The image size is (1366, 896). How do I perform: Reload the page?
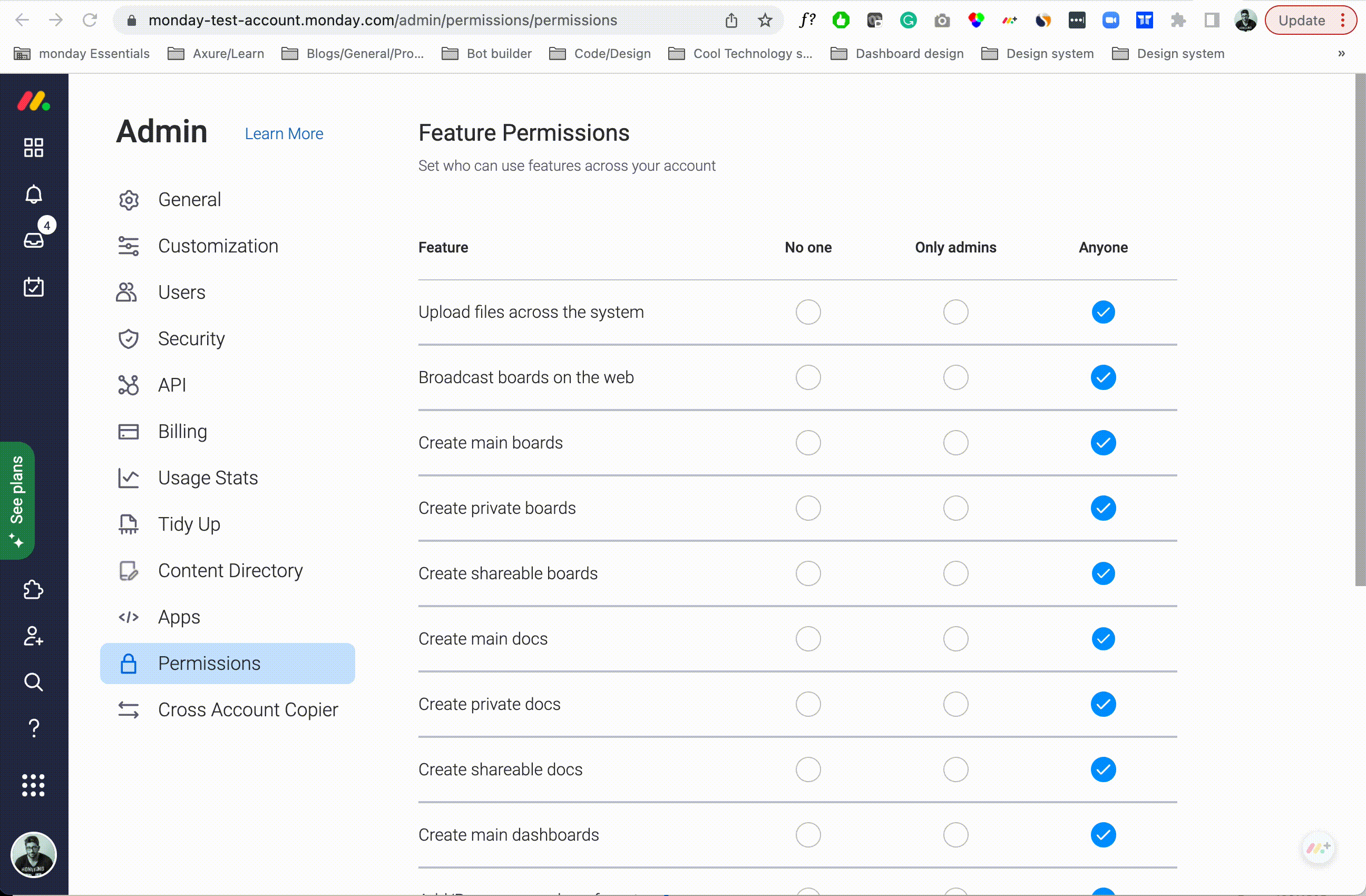coord(90,20)
